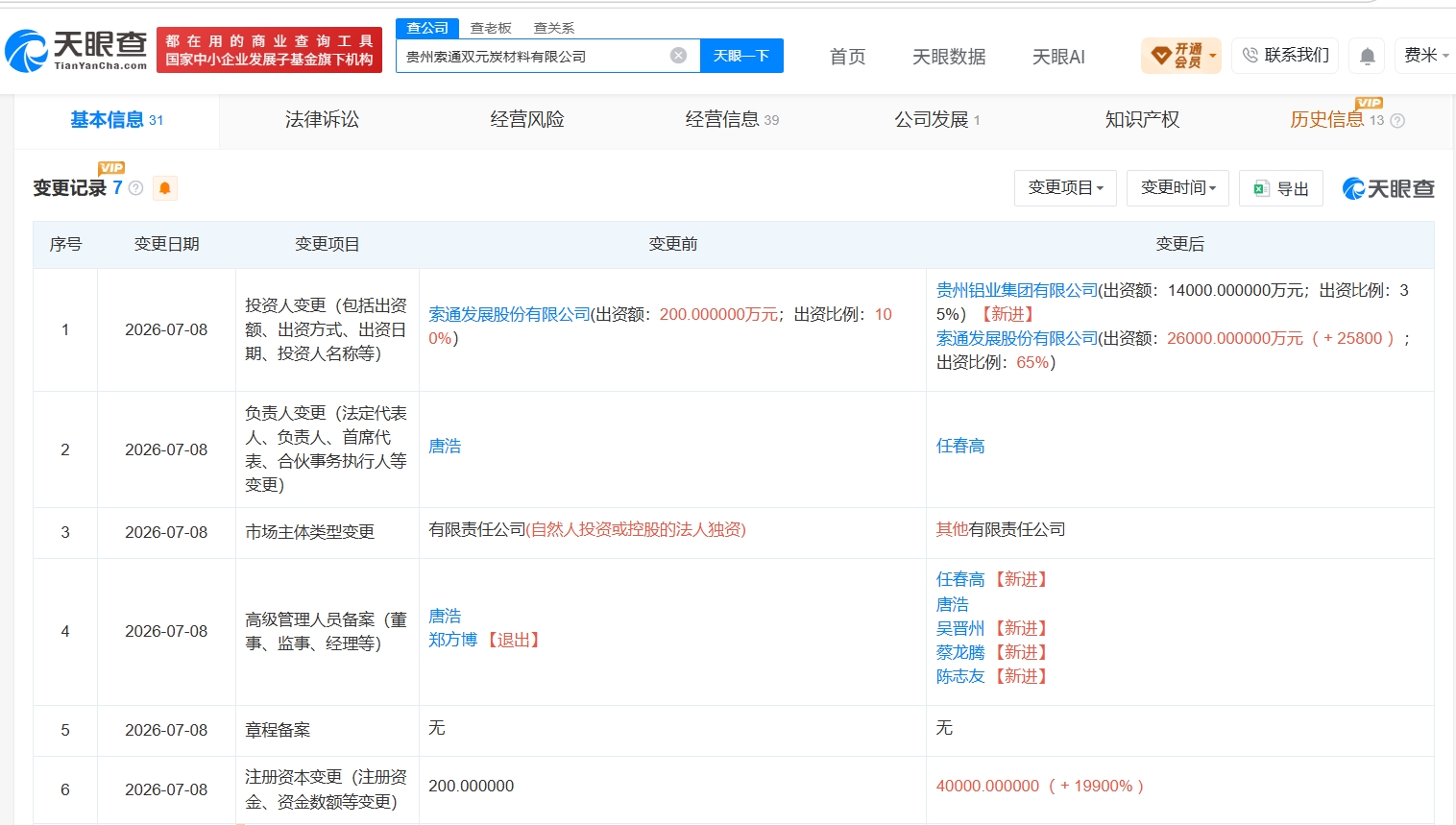Click the 高级管理人员备案 item cell
The height and width of the screenshot is (825, 1456).
coord(327,631)
